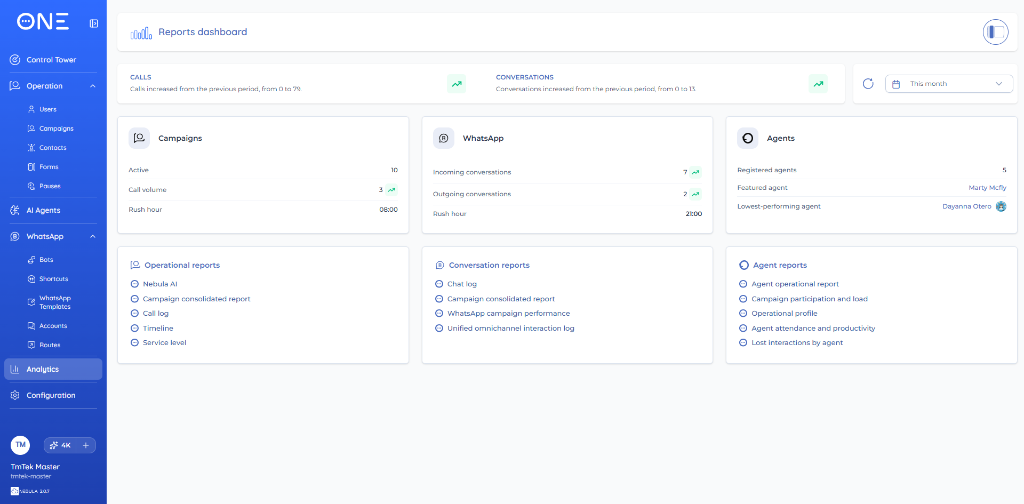This screenshot has height=504, width=1024.
Task: Click the Agent reports heading
Action: (x=780, y=266)
